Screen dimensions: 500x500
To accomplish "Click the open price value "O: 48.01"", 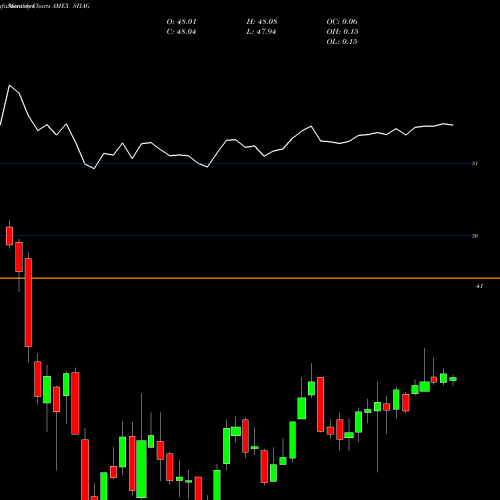I will (x=181, y=22).
